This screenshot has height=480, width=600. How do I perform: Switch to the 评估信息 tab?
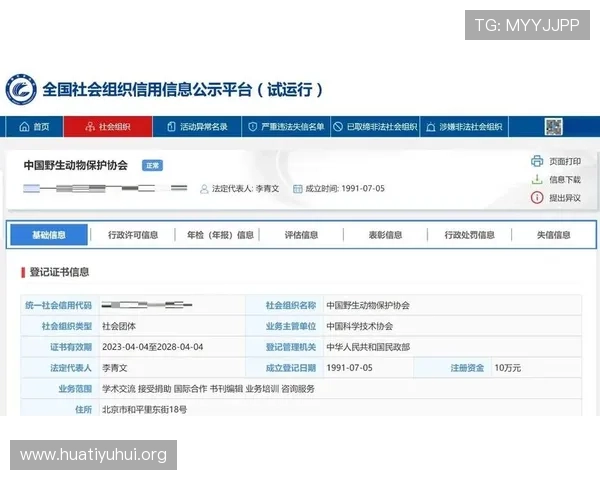301,235
